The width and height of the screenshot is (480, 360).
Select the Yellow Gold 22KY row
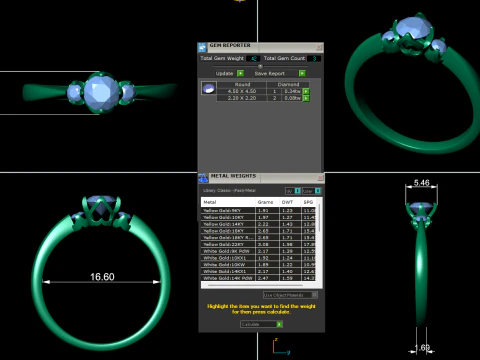click(258, 244)
